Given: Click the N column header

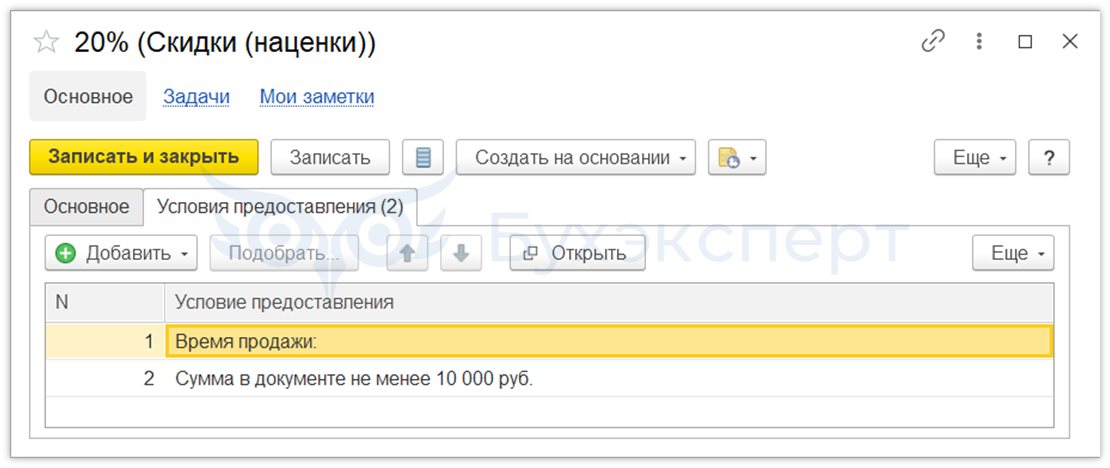Looking at the screenshot, I should point(105,302).
